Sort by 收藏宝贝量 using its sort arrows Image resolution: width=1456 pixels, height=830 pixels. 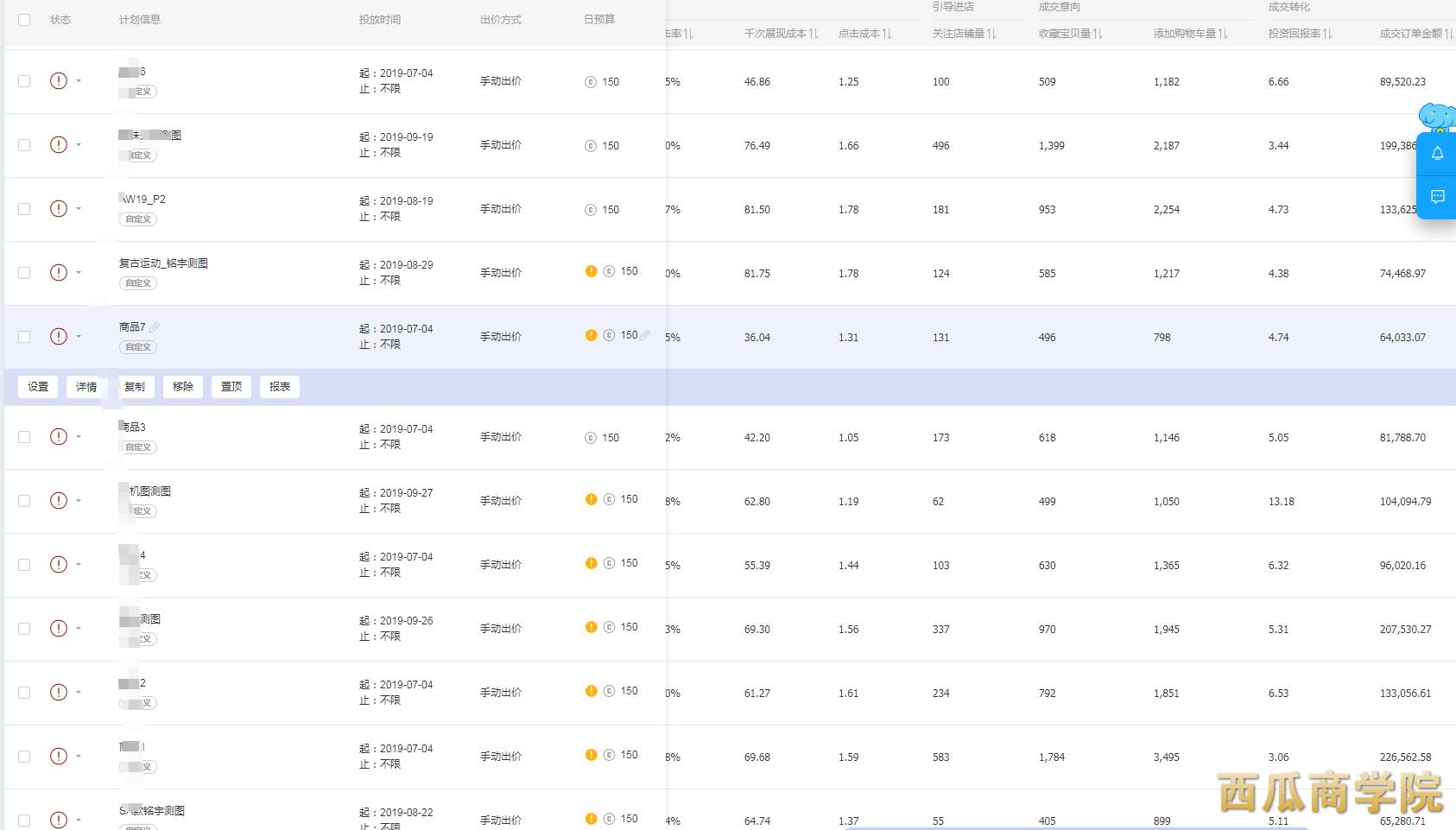(1098, 34)
